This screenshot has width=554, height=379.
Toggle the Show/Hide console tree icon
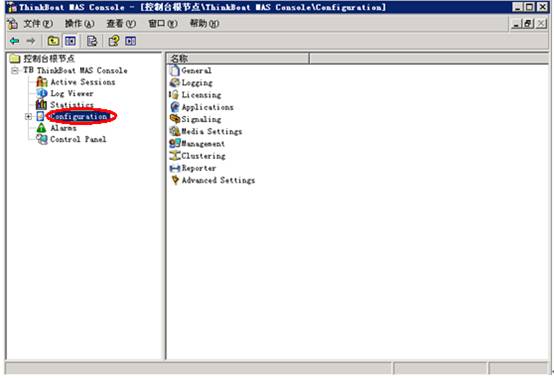[70, 41]
